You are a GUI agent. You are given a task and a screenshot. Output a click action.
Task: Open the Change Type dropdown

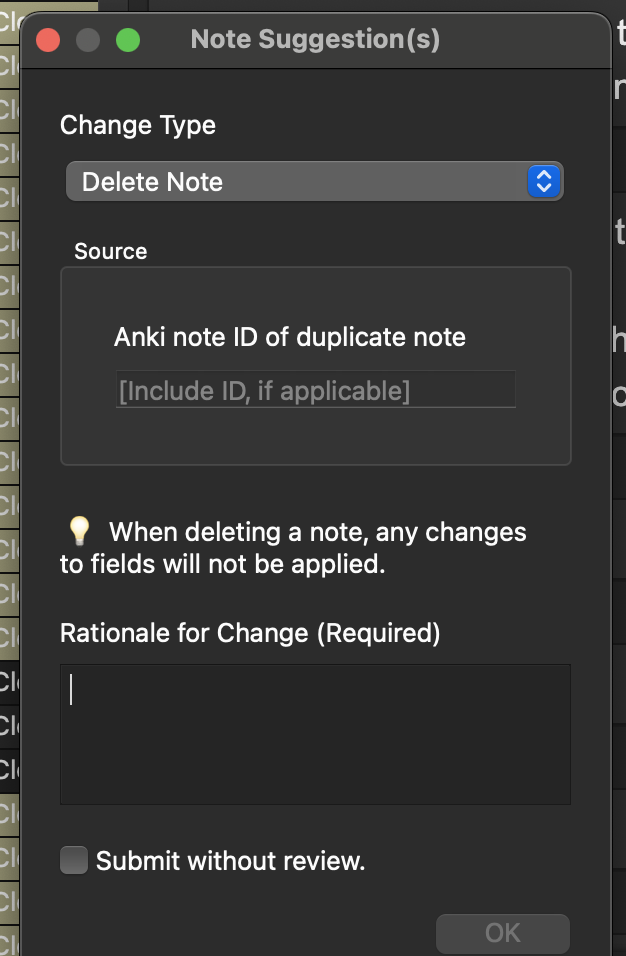click(x=314, y=182)
